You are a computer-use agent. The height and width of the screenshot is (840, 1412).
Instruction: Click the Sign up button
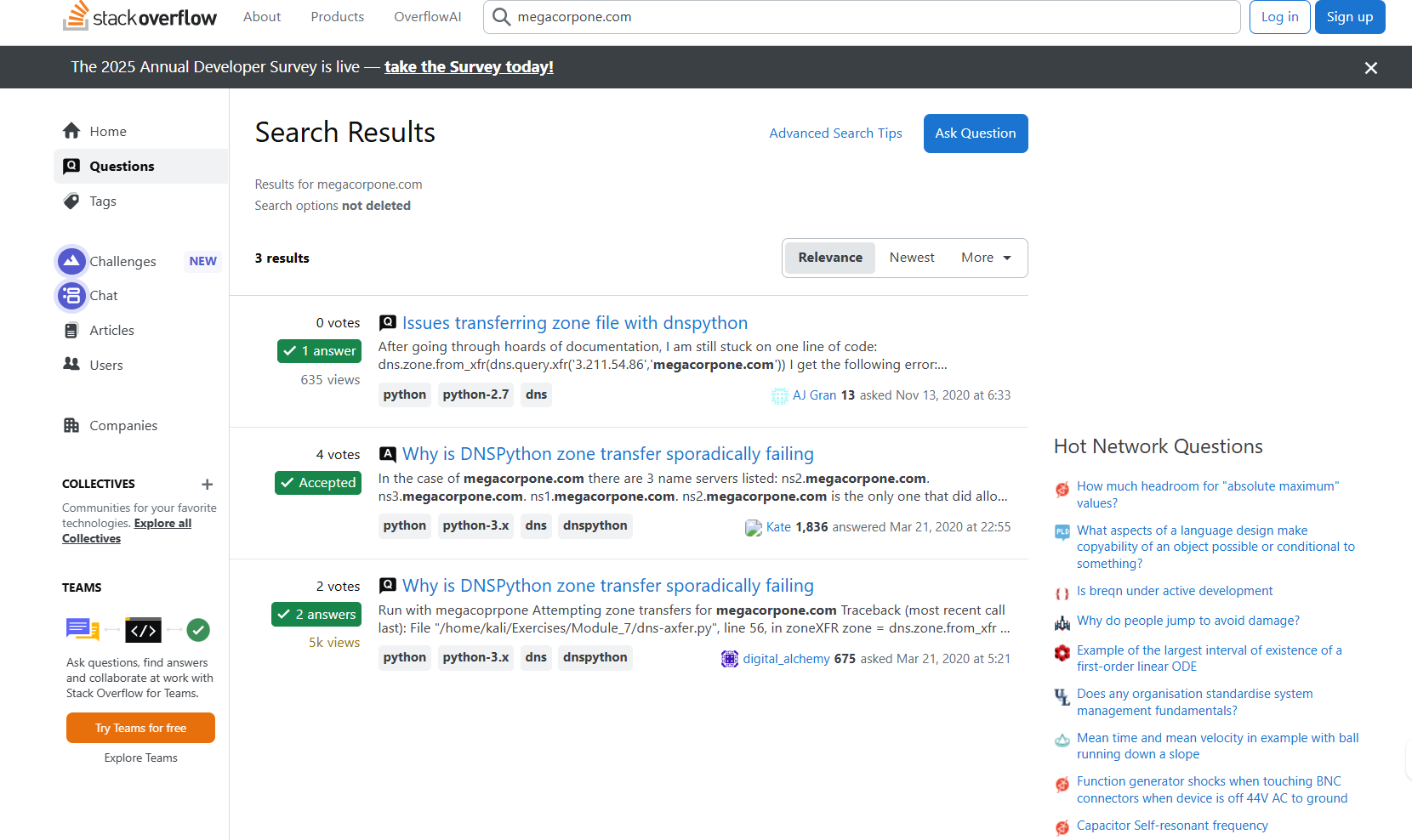click(1350, 17)
